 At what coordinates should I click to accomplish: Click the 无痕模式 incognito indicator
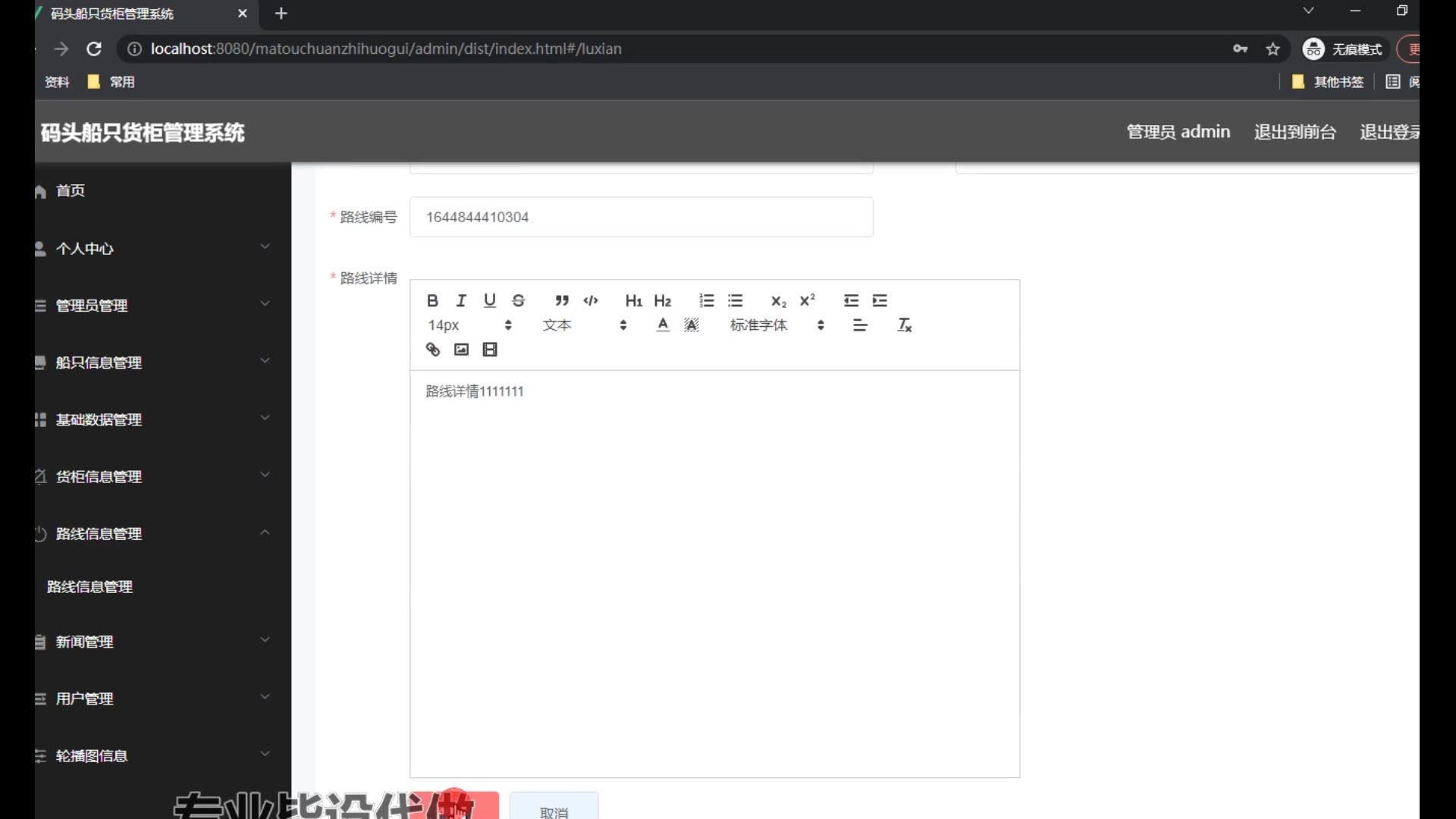point(1344,49)
